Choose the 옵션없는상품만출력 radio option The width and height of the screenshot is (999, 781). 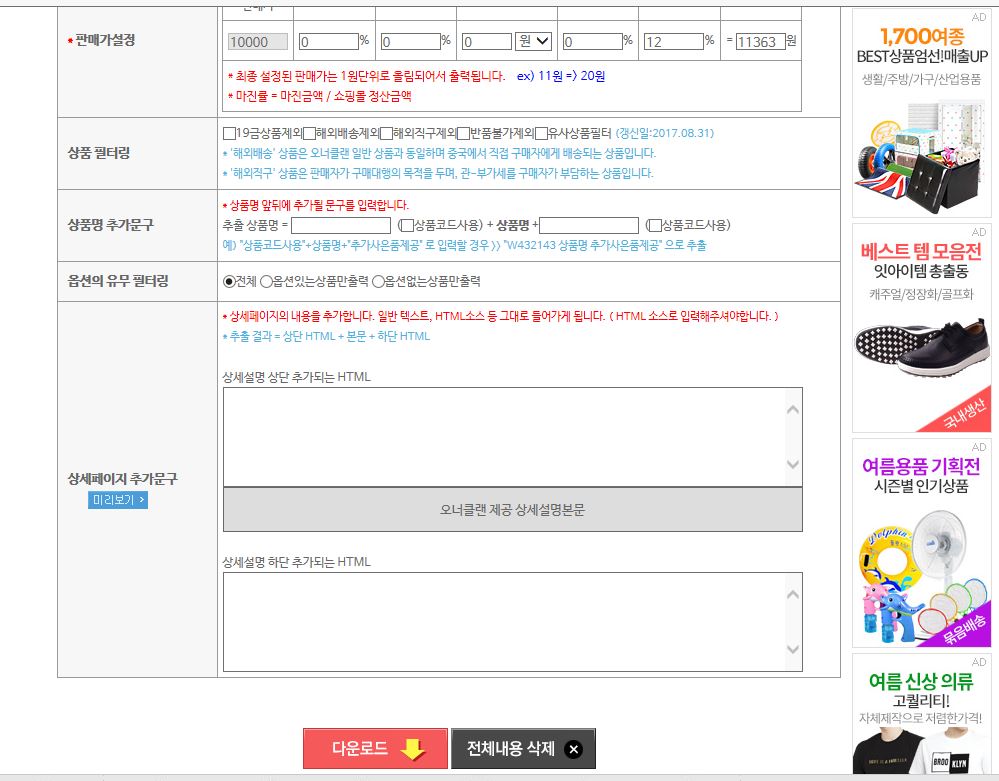[x=378, y=282]
